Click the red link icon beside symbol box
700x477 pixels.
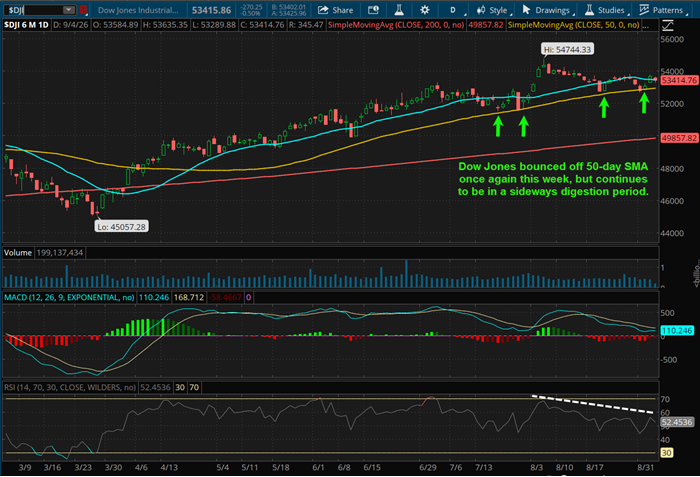click(x=83, y=10)
